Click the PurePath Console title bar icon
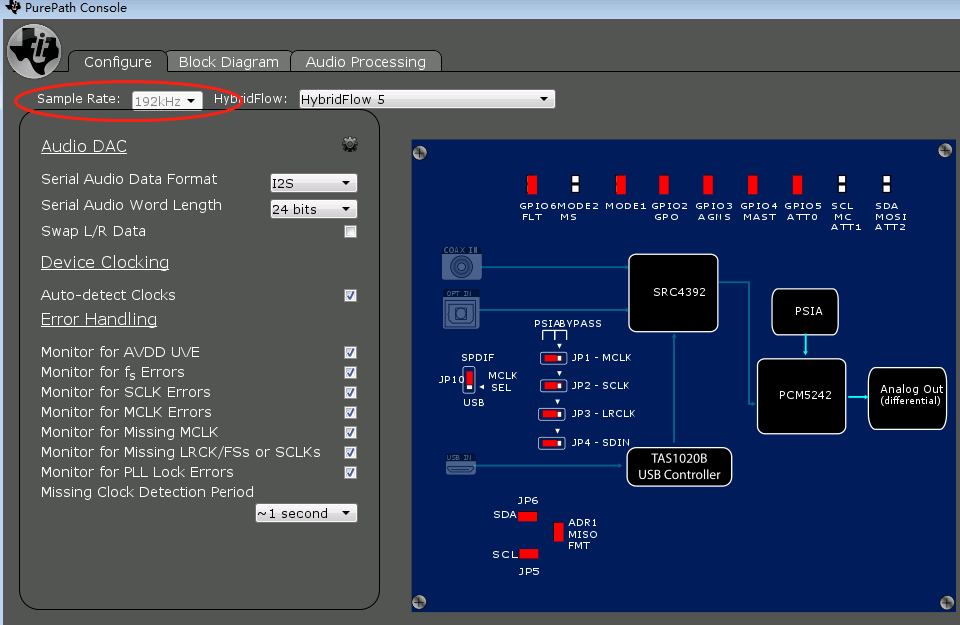 pos(13,7)
